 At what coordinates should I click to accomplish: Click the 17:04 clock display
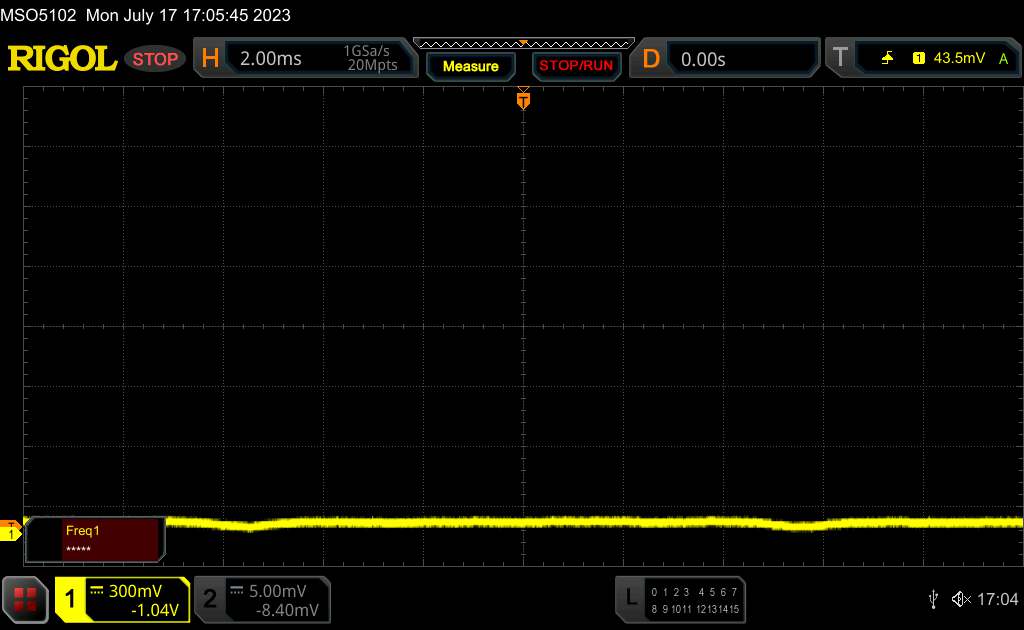[x=997, y=599]
